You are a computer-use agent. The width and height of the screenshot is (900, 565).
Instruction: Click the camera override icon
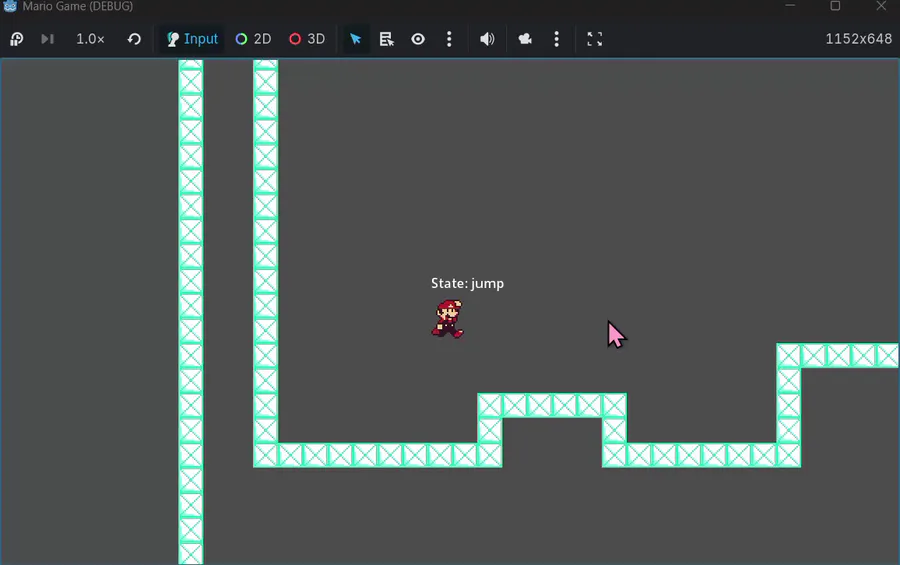coord(525,39)
